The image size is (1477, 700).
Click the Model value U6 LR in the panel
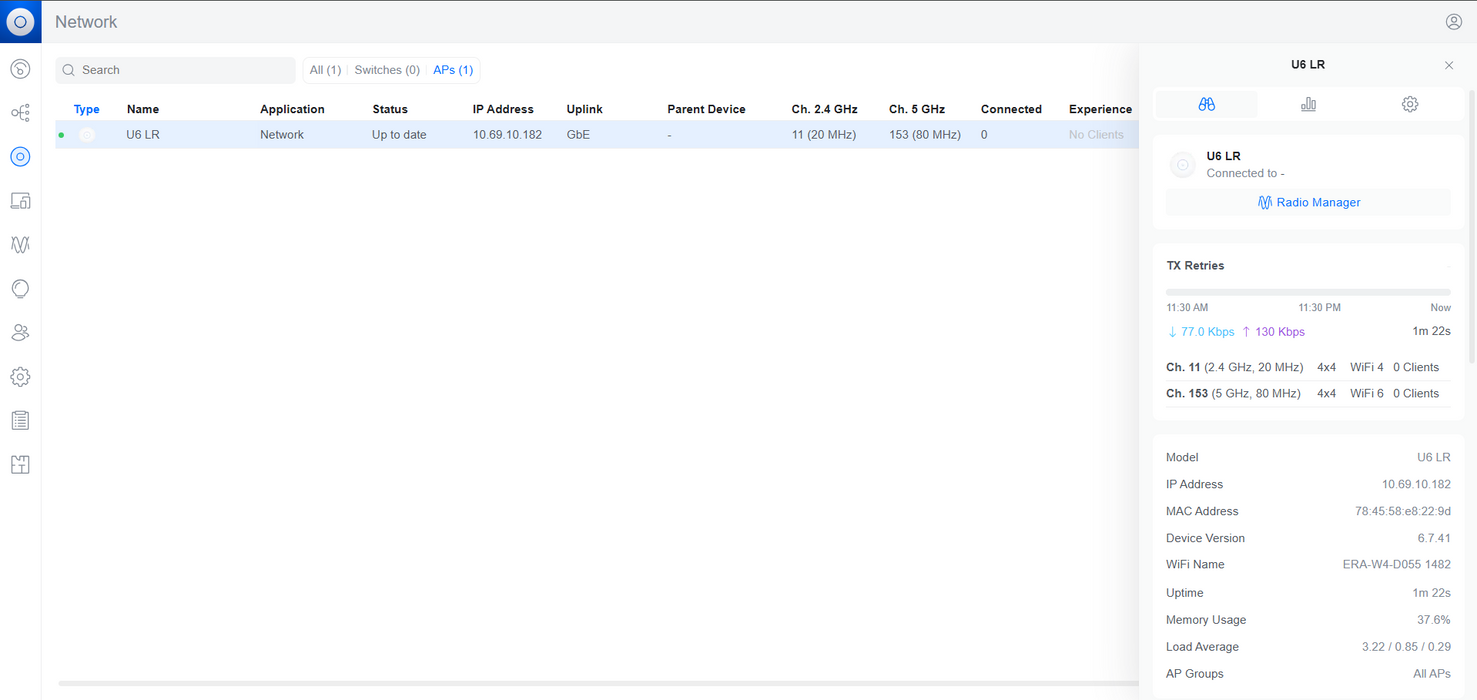pyautogui.click(x=1434, y=457)
